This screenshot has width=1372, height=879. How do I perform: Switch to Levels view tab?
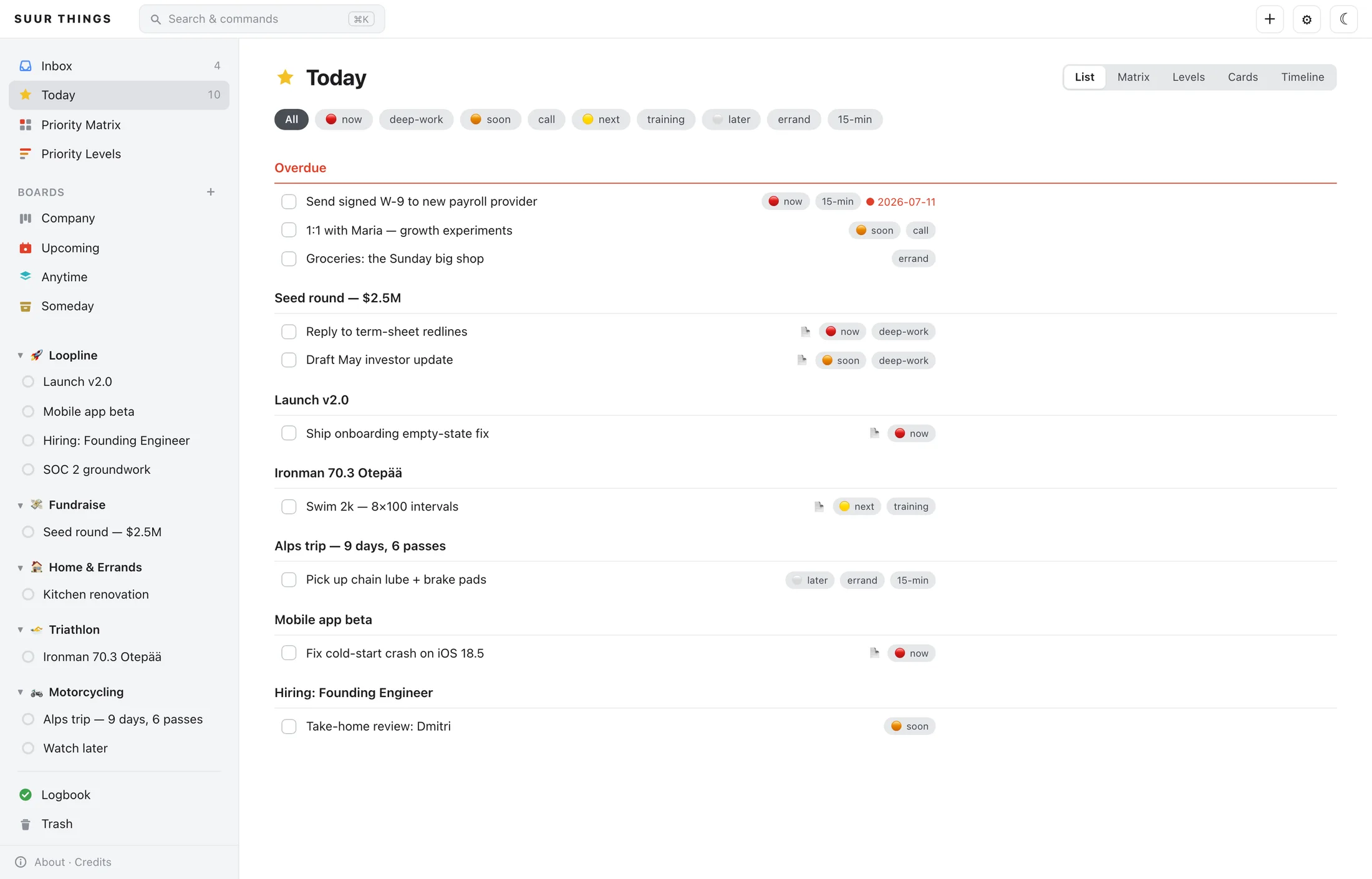1188,77
